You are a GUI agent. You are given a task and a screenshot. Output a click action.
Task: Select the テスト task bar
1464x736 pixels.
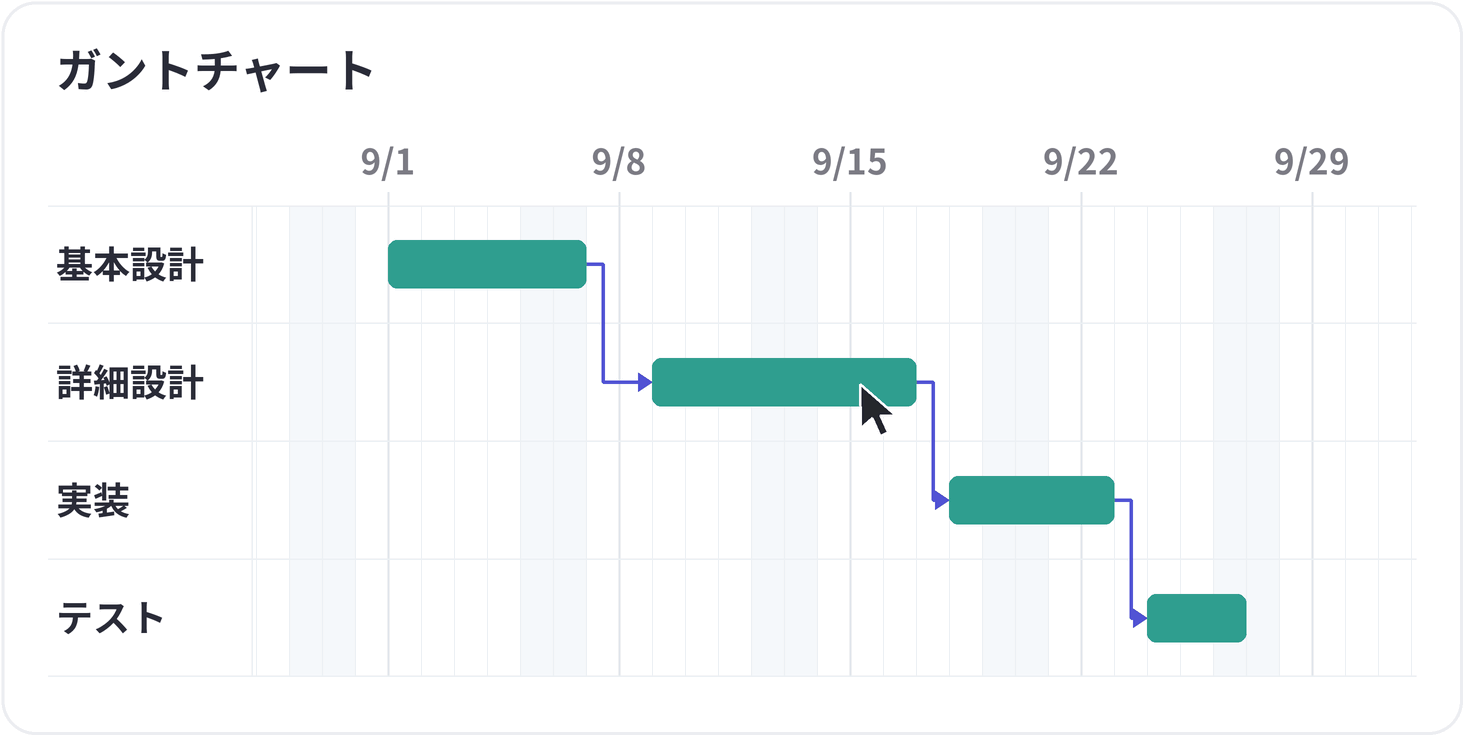coord(1196,618)
